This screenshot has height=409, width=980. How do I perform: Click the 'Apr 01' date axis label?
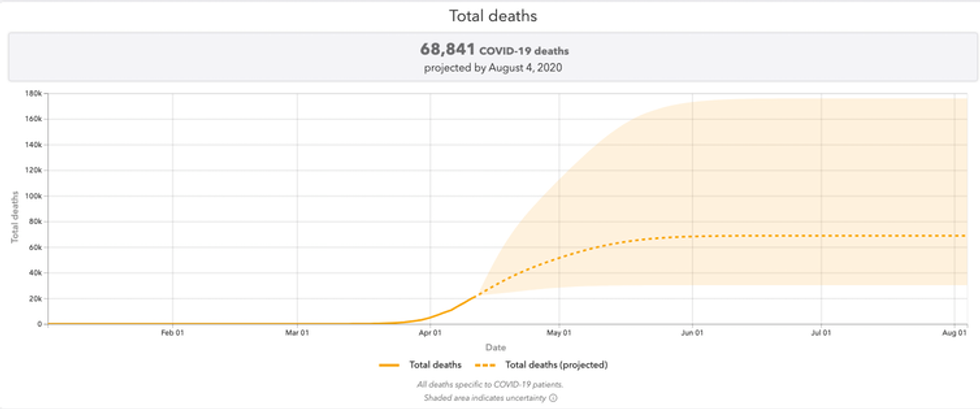click(x=431, y=332)
